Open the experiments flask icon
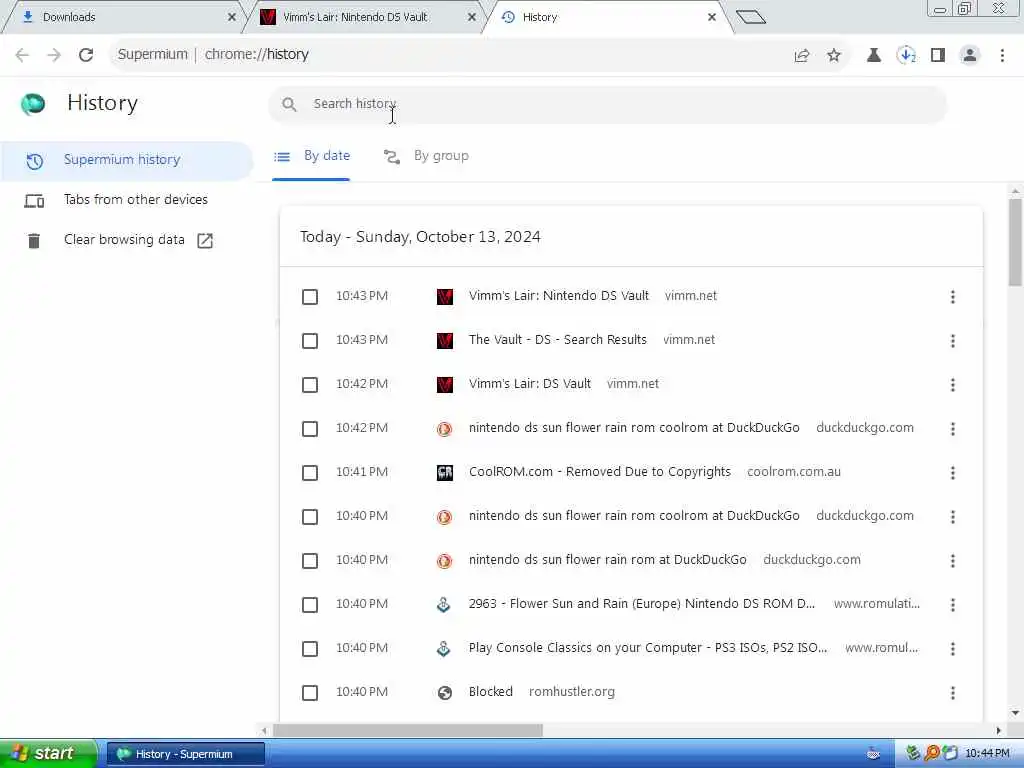The width and height of the screenshot is (1024, 768). coord(874,56)
